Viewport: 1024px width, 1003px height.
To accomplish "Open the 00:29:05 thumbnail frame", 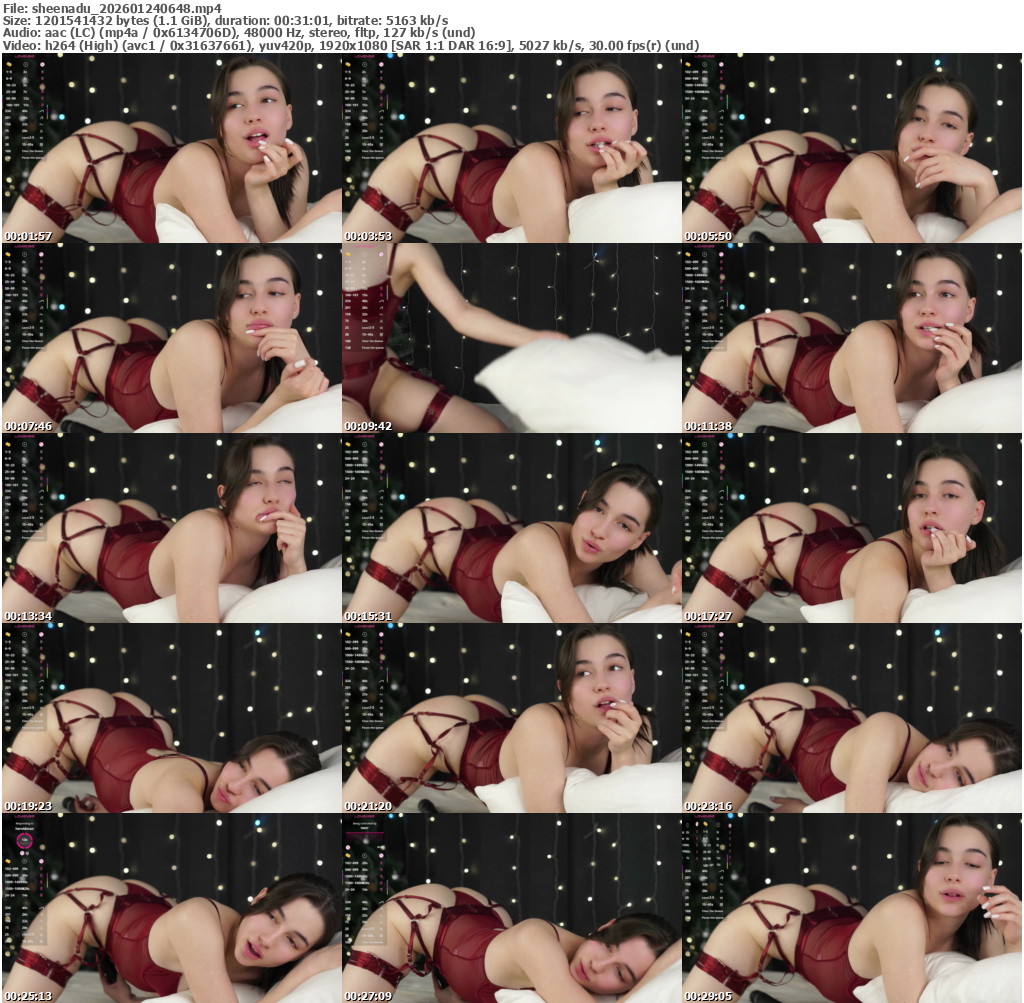I will (x=851, y=908).
